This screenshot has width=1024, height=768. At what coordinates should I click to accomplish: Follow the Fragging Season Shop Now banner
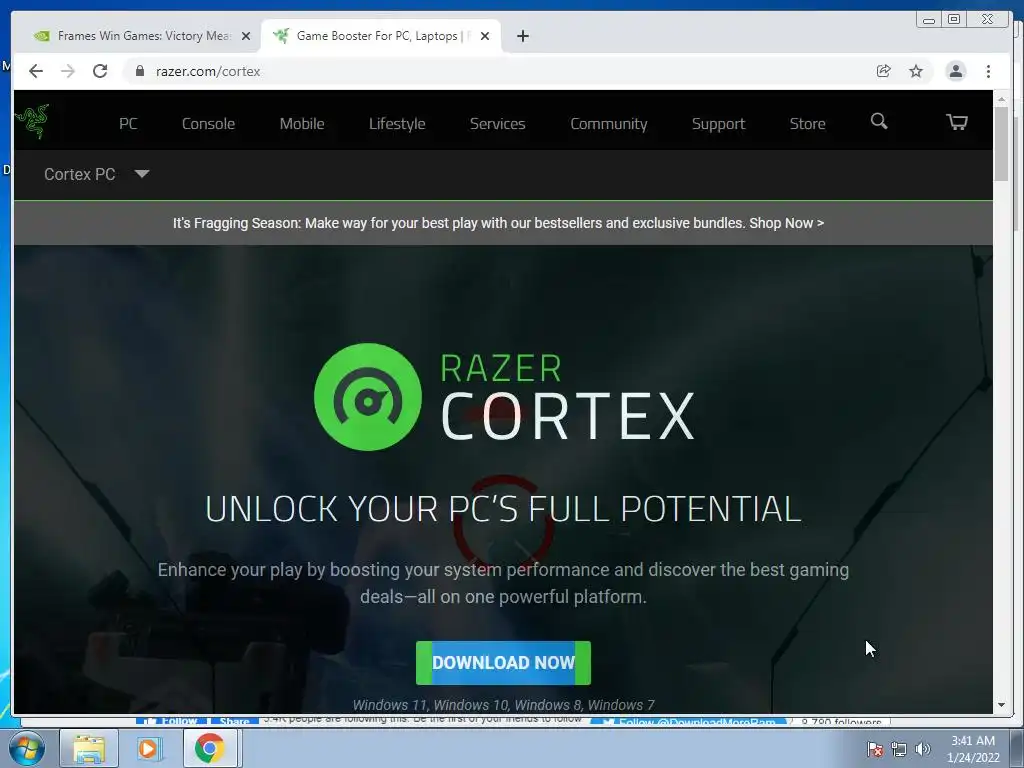click(498, 223)
